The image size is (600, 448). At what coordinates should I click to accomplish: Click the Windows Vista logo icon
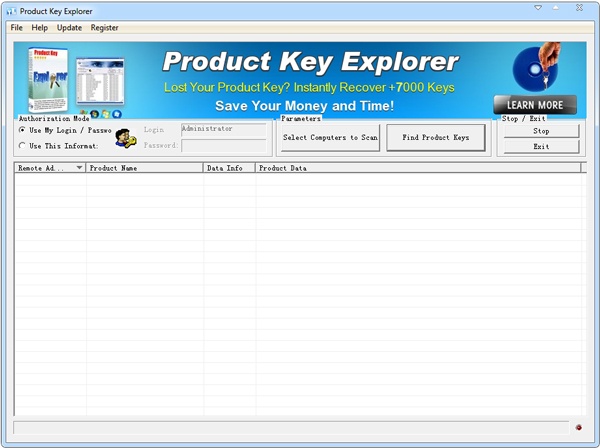point(106,114)
